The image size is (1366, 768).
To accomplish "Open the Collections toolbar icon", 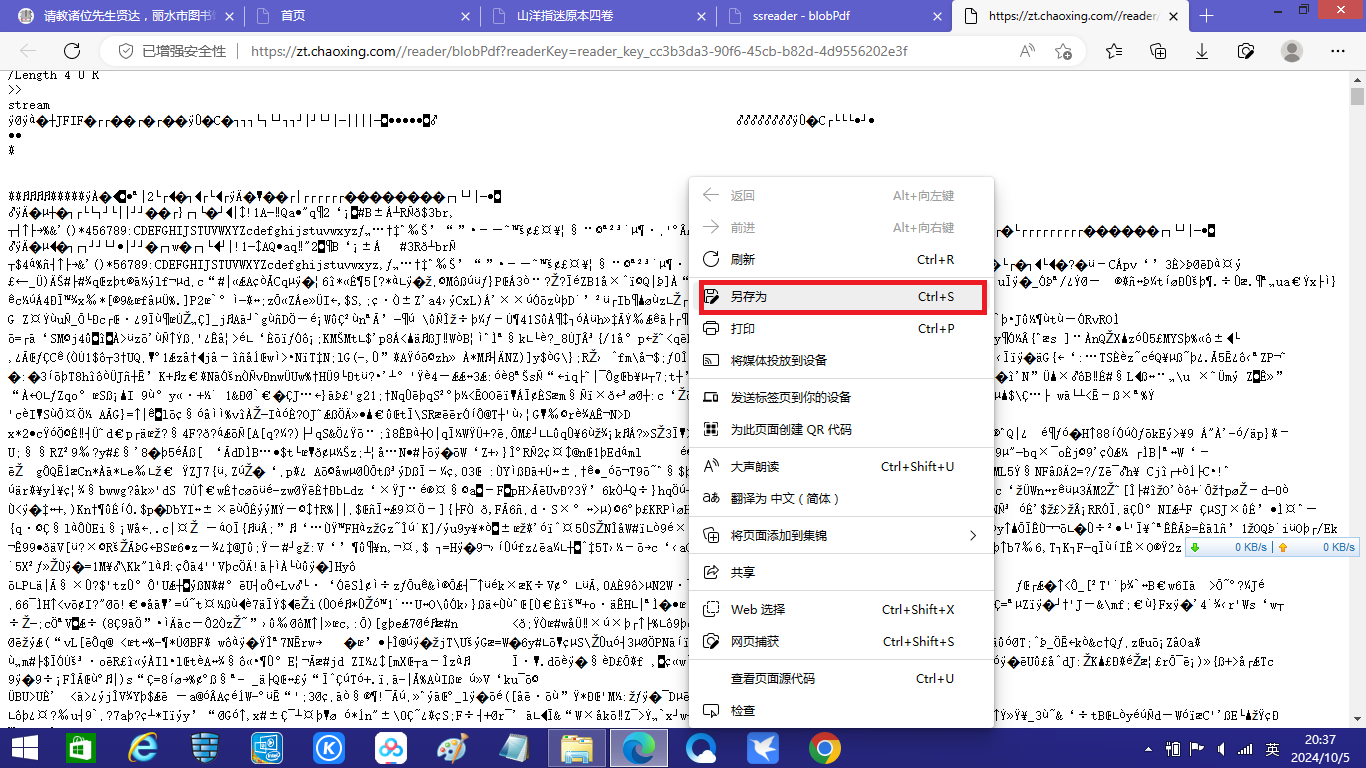I will (x=1158, y=51).
